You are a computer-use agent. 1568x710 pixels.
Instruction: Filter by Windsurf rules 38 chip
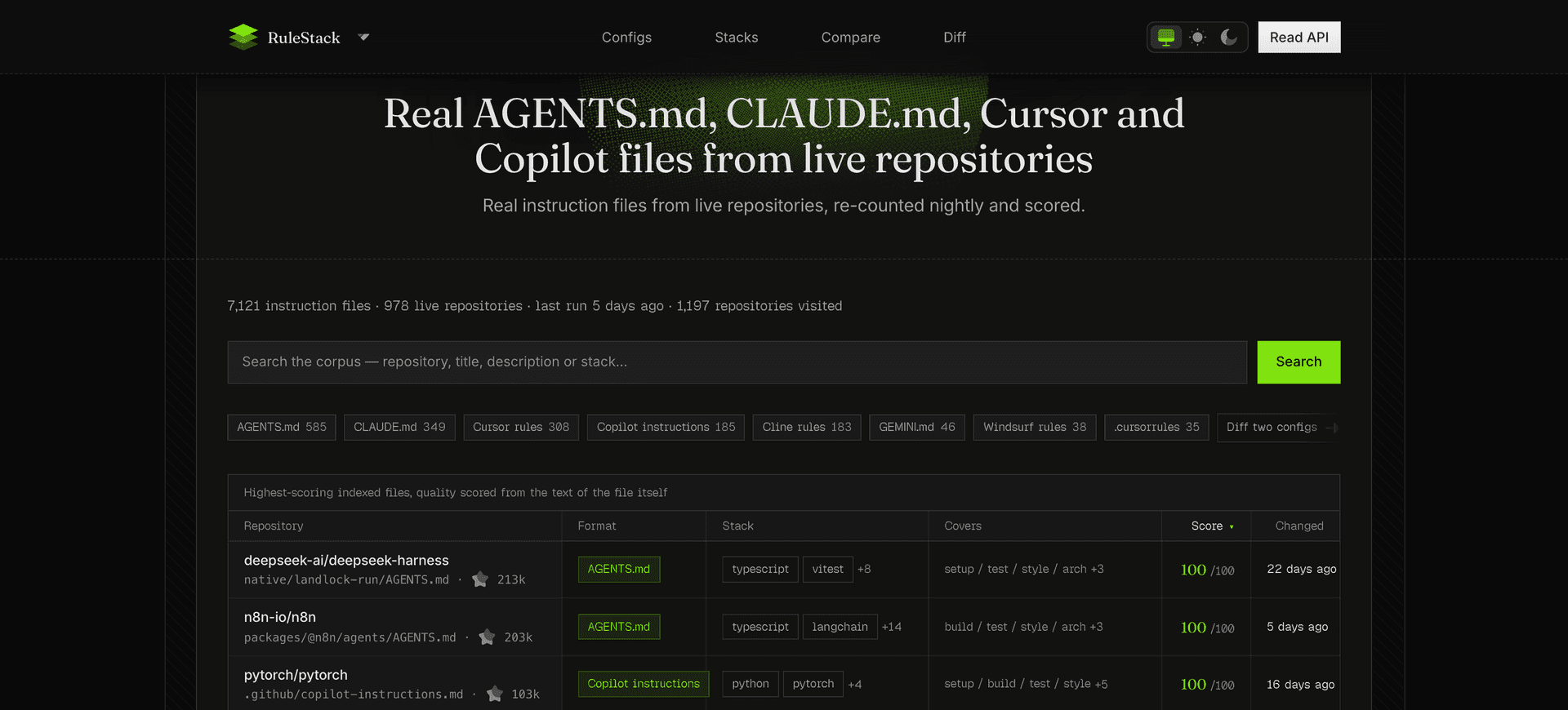point(1035,428)
